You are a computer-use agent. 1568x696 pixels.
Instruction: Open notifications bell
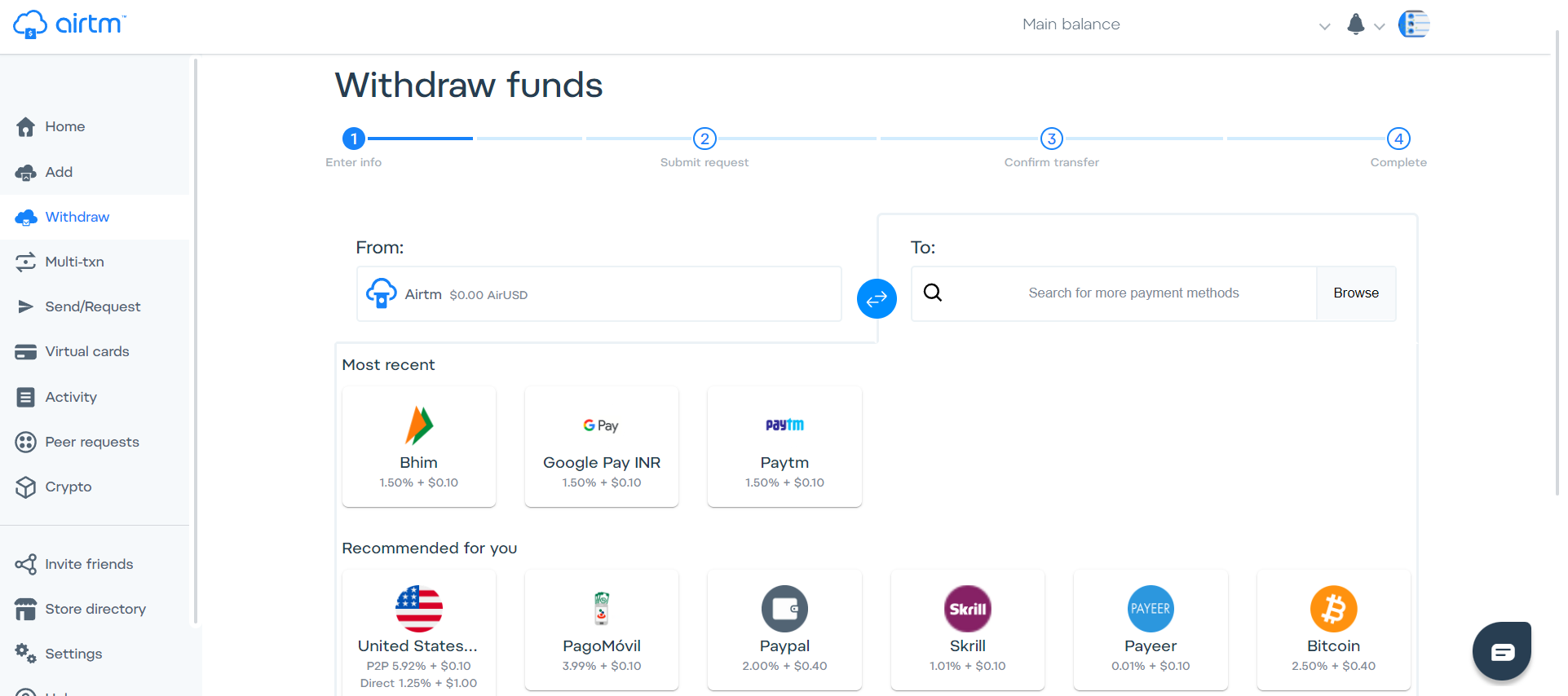(x=1355, y=24)
